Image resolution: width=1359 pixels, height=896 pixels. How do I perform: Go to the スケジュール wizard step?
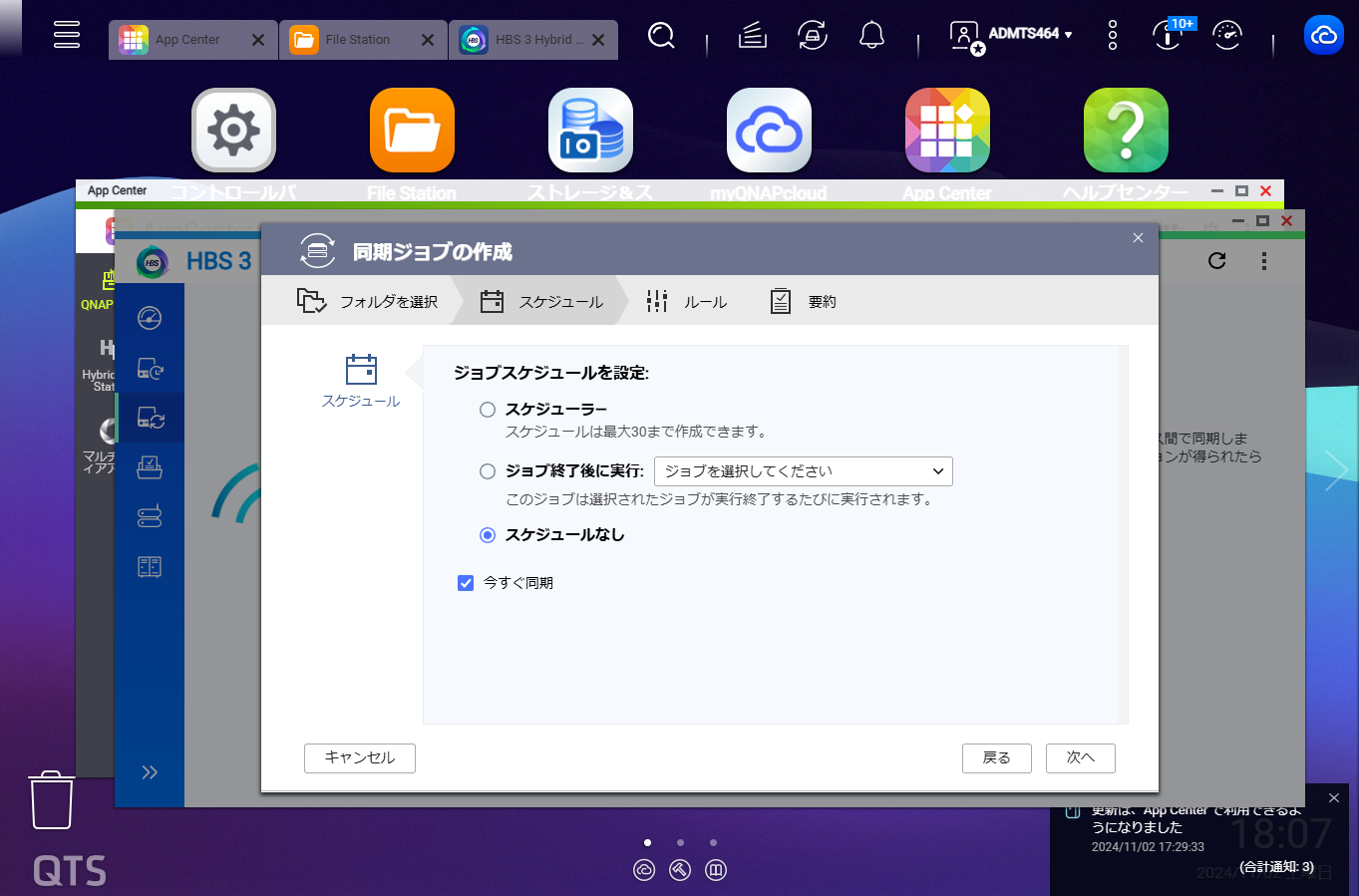[x=541, y=301]
